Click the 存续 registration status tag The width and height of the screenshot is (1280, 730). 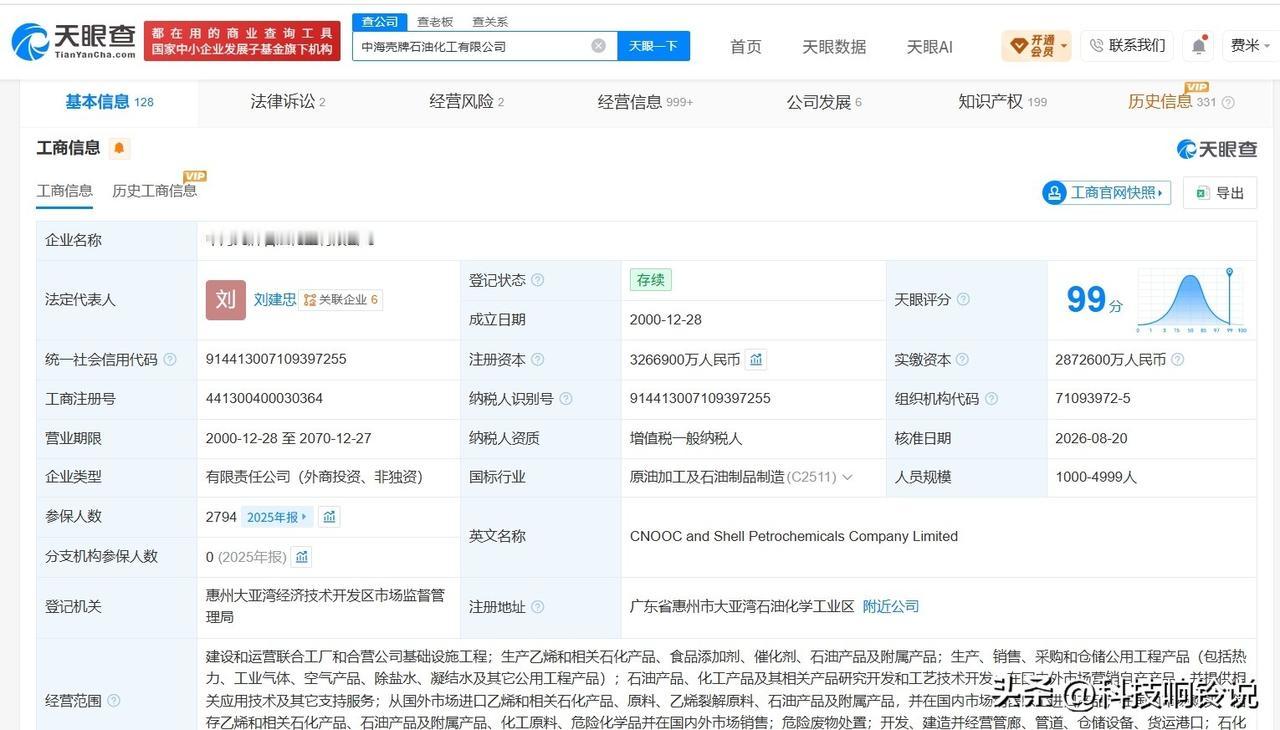(x=650, y=280)
